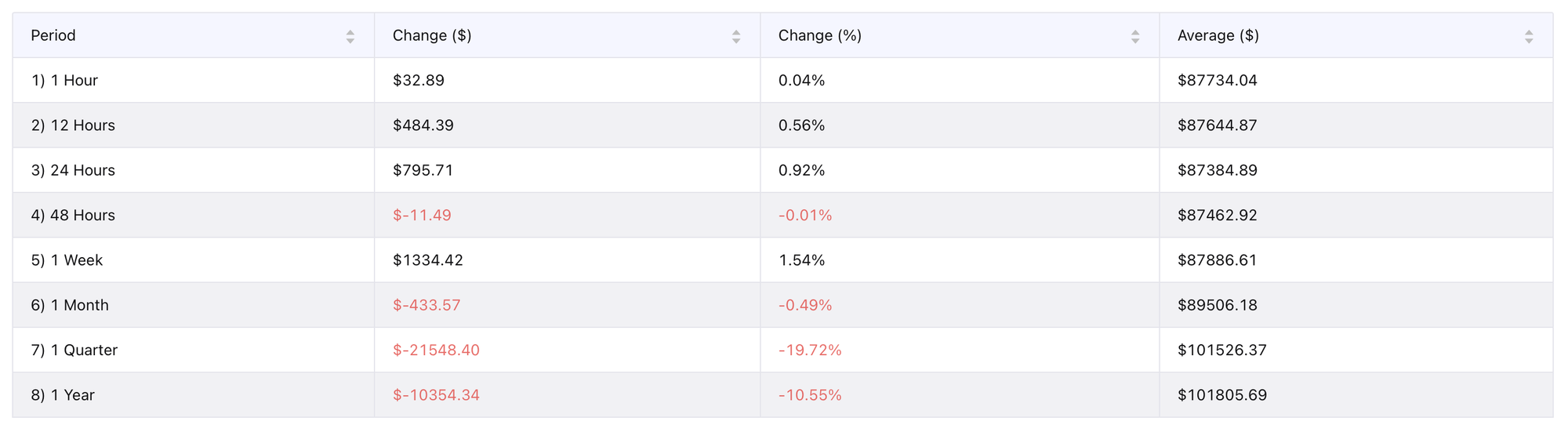
Task: Click the Change ($) column sort icon
Action: 735,36
